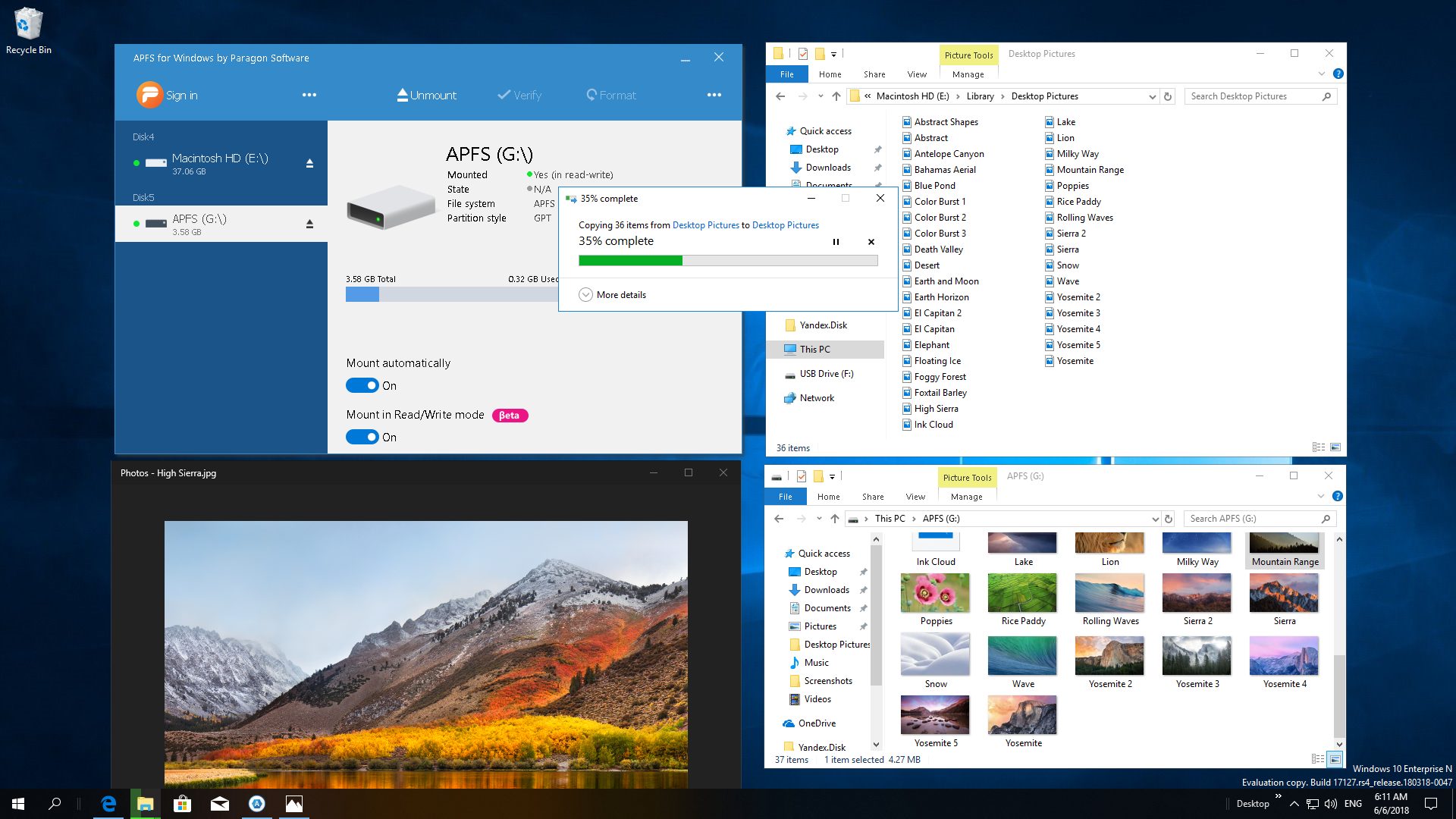Click the Picture Tools Manage tab in bottom Explorer
Viewport: 1456px width, 819px height.
[965, 496]
